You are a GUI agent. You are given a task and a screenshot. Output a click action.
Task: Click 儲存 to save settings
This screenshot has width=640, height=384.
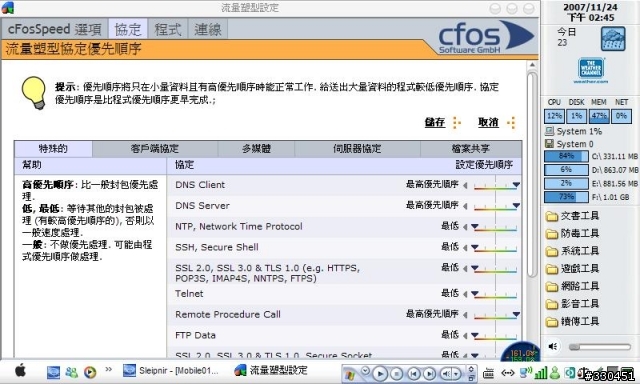[x=435, y=122]
